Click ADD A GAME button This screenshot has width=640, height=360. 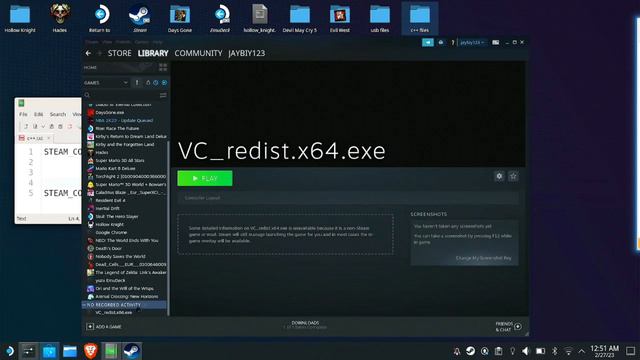[x=104, y=327]
